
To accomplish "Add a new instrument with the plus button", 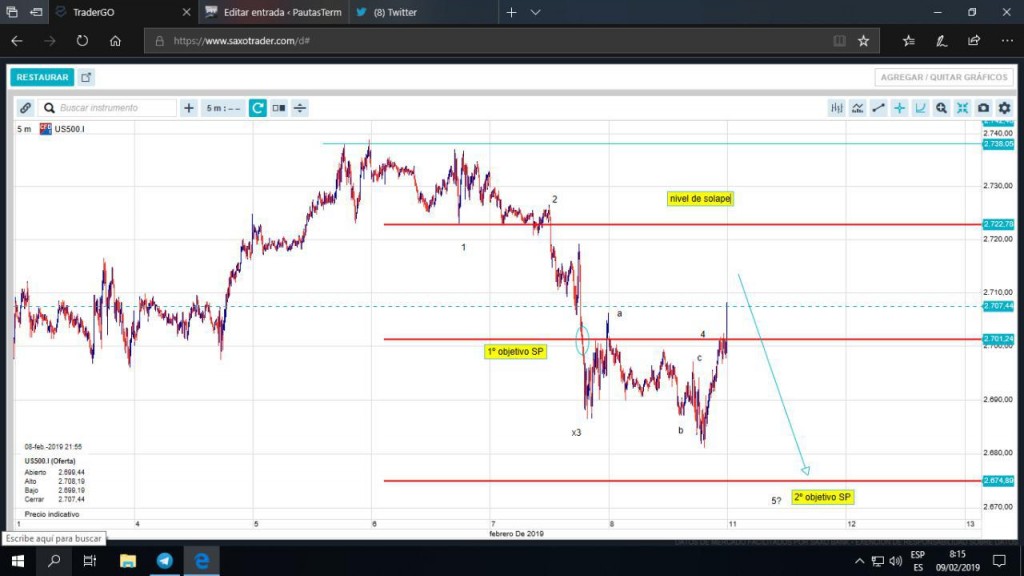I will [x=189, y=108].
